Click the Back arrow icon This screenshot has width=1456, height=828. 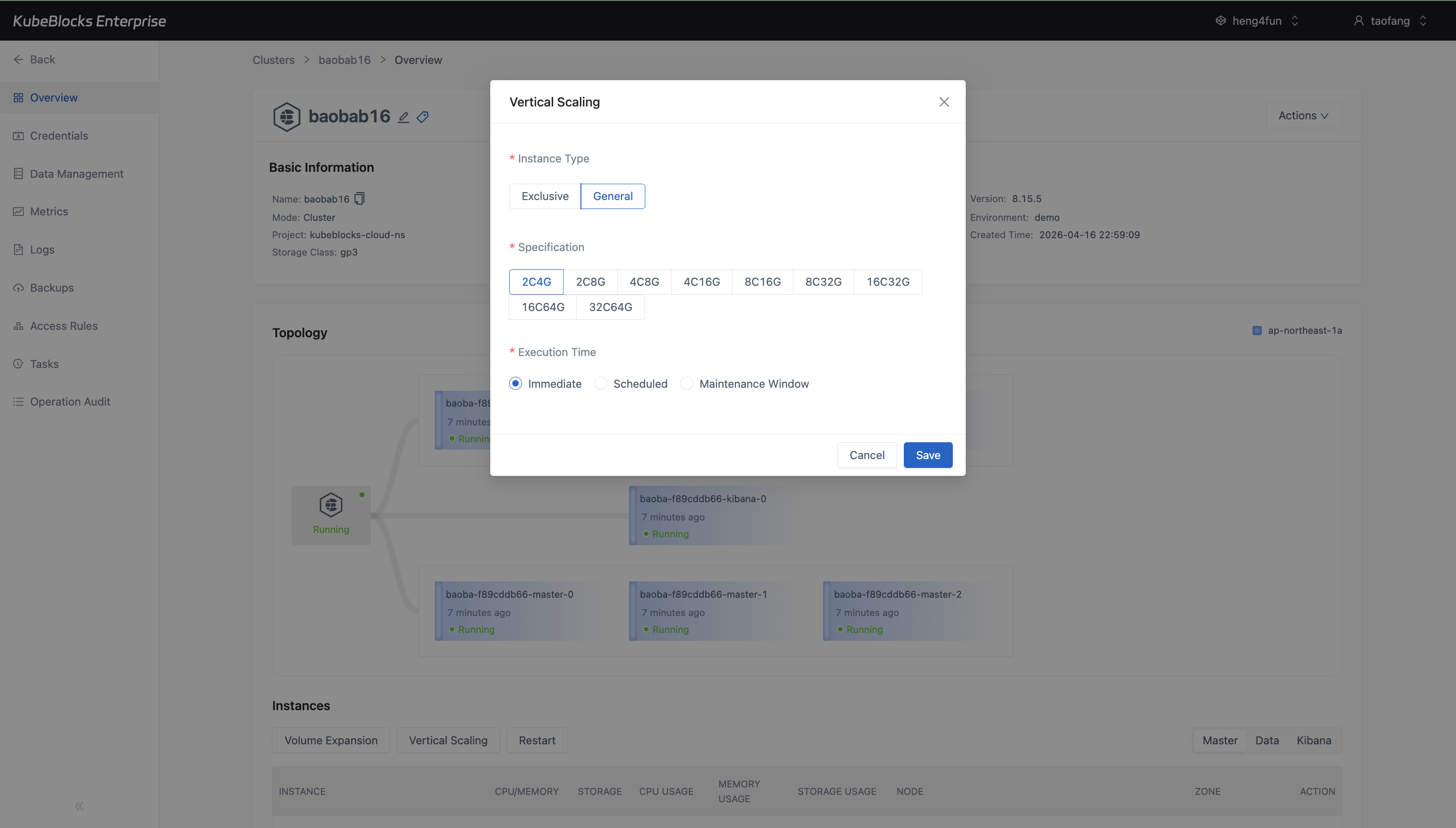[x=18, y=60]
